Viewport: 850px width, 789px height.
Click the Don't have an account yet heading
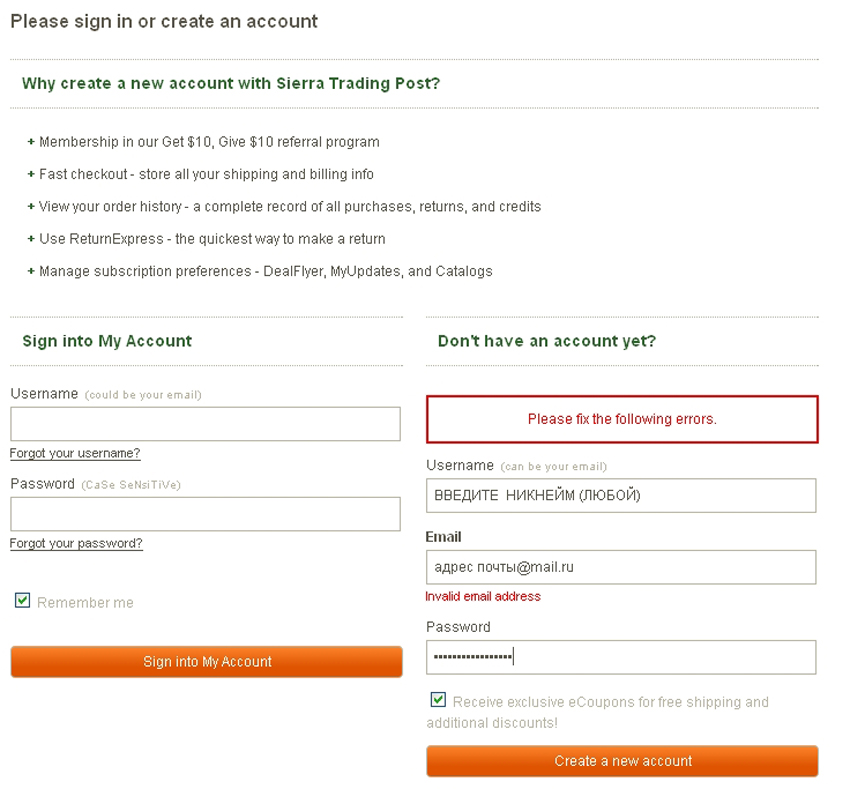pos(547,341)
